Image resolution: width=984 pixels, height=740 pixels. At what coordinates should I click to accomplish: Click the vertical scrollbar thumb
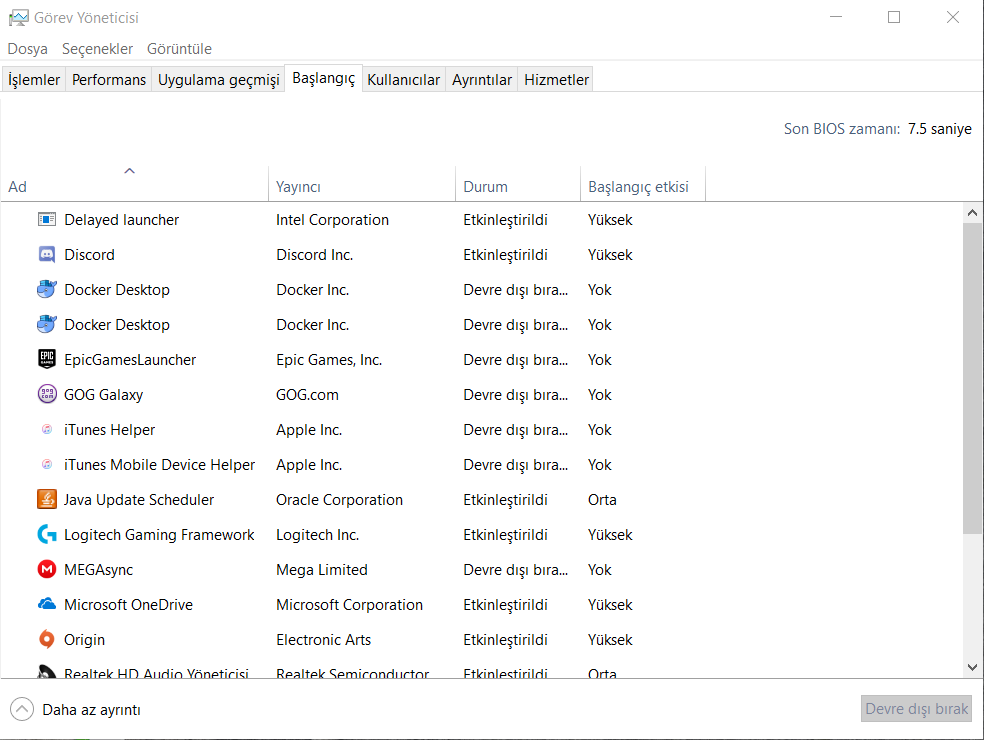coord(973,378)
